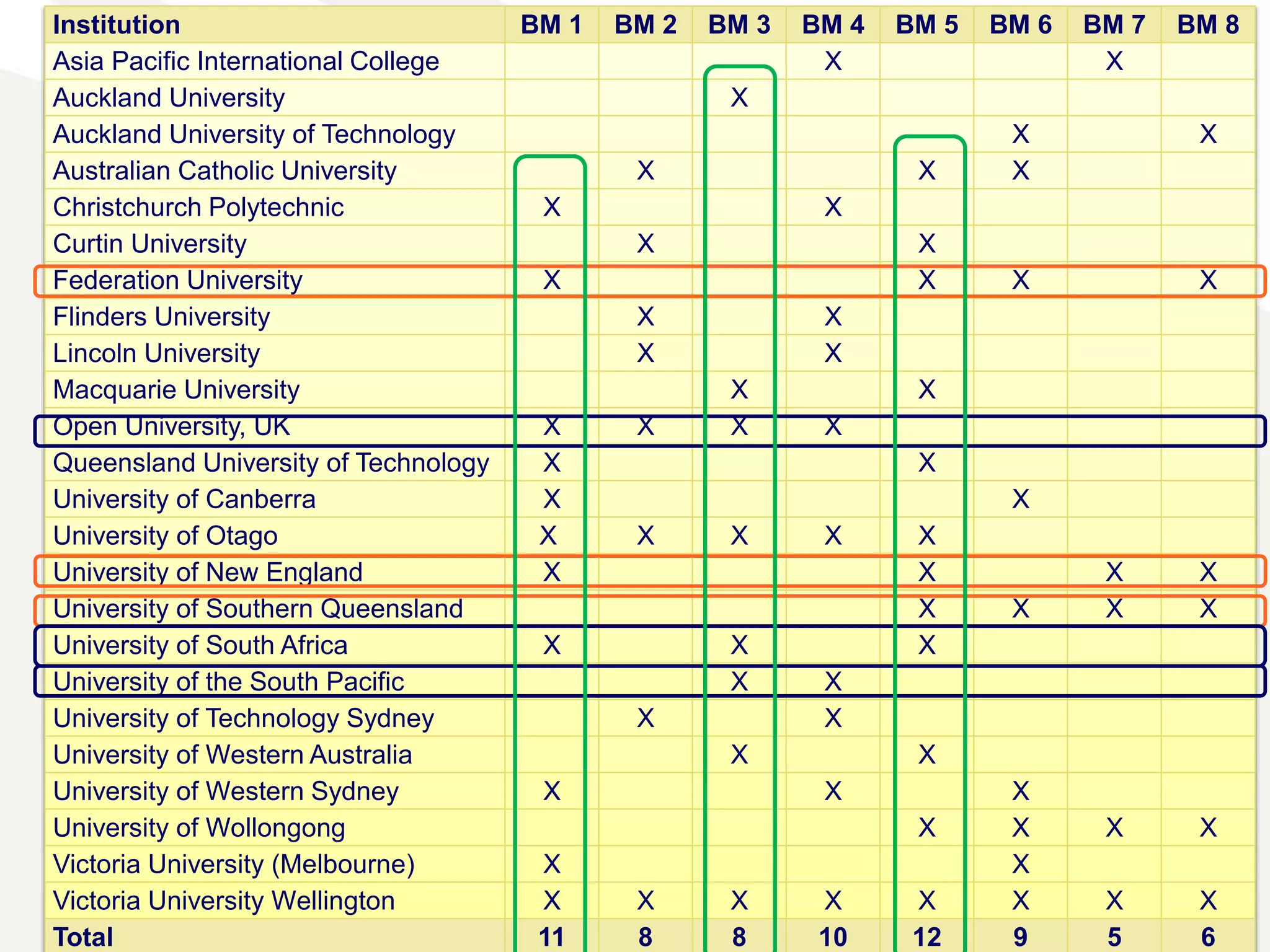Click the University of Otago label
Screen dimensions: 1270x952
point(165,535)
